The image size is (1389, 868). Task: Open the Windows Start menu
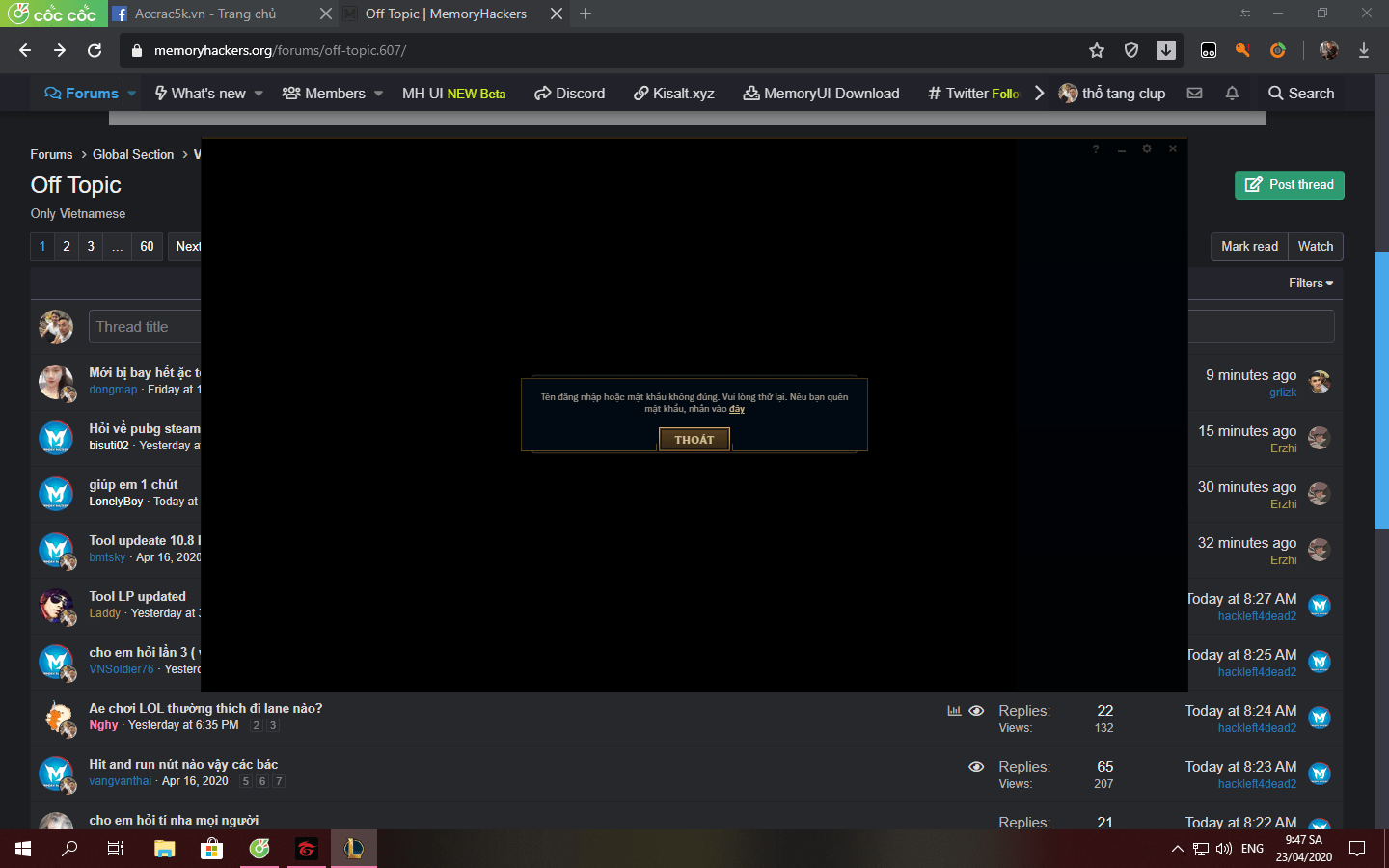tap(23, 849)
